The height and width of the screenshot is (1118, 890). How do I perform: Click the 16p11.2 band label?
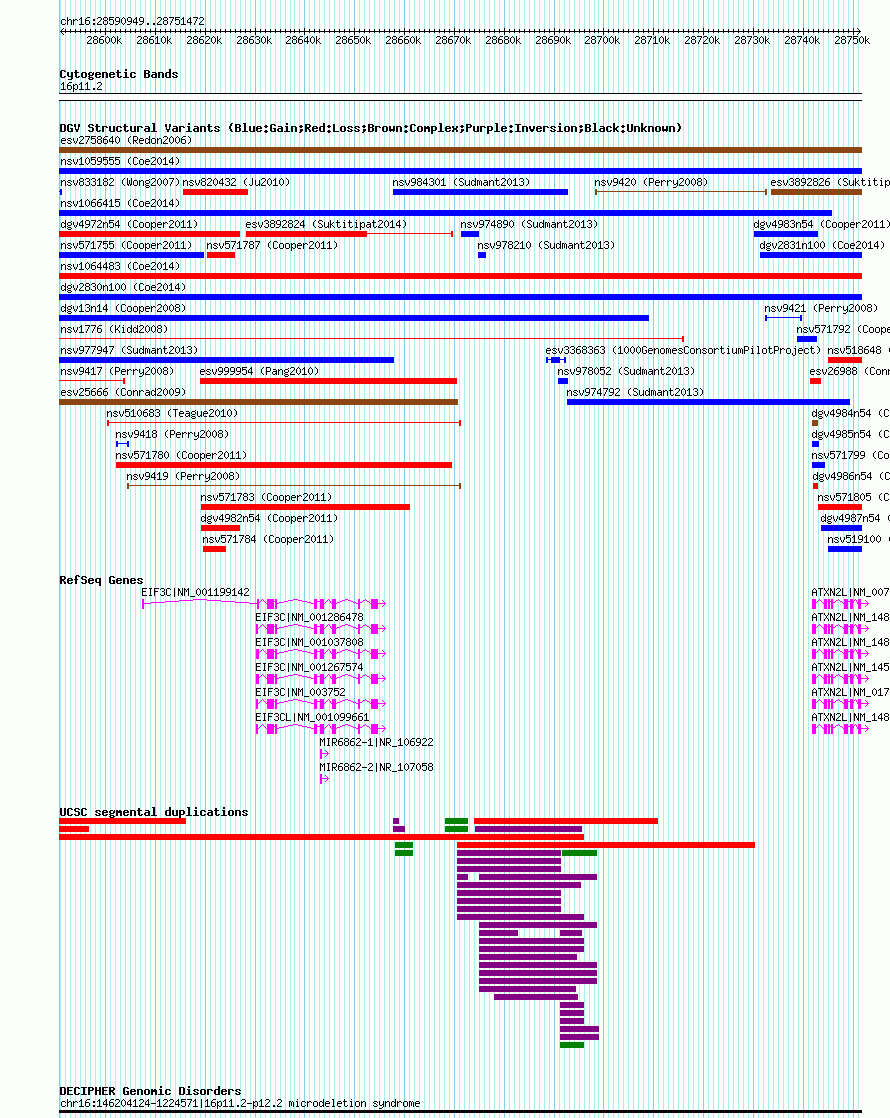click(81, 86)
